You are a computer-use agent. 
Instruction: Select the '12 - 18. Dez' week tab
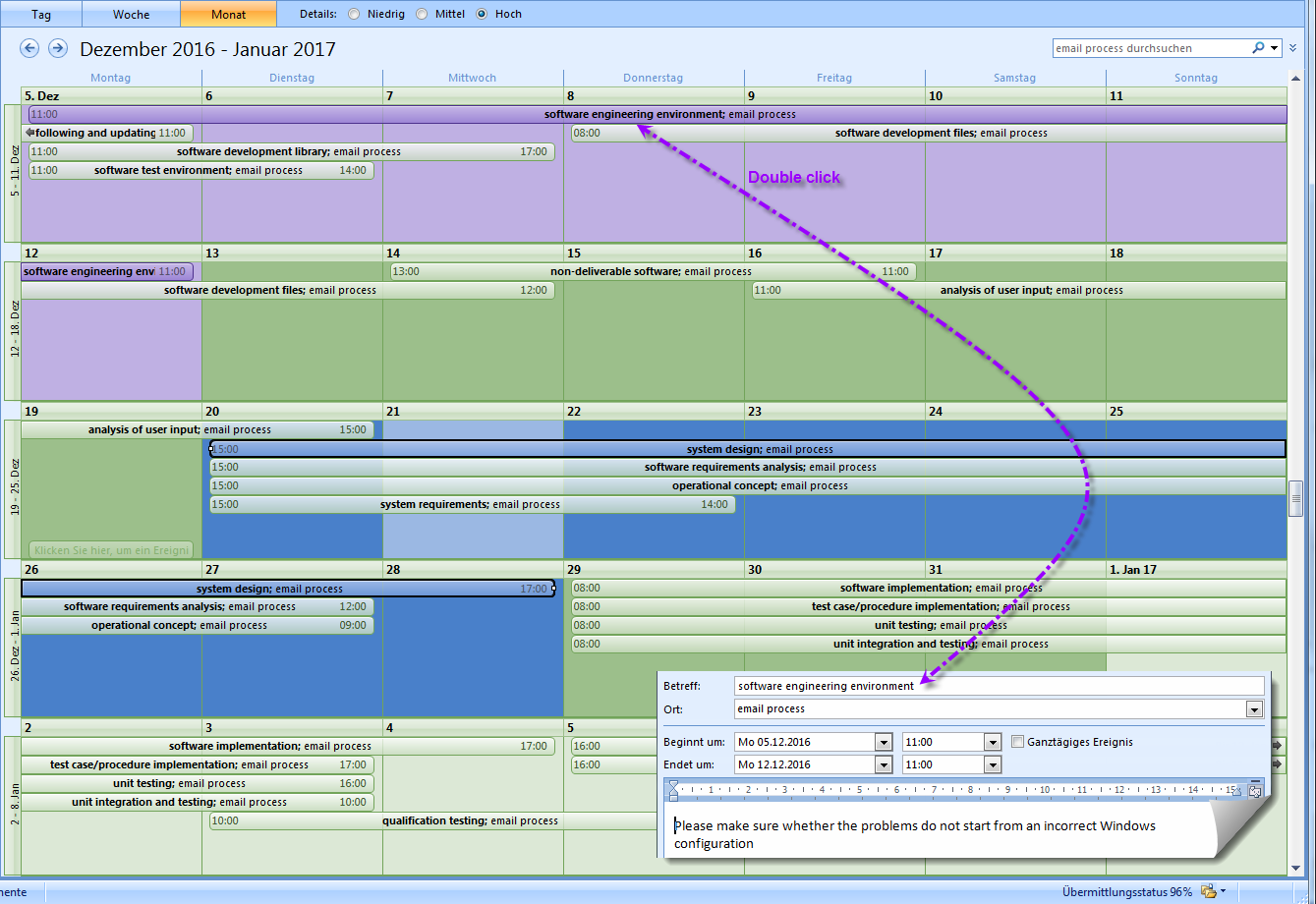click(x=13, y=329)
